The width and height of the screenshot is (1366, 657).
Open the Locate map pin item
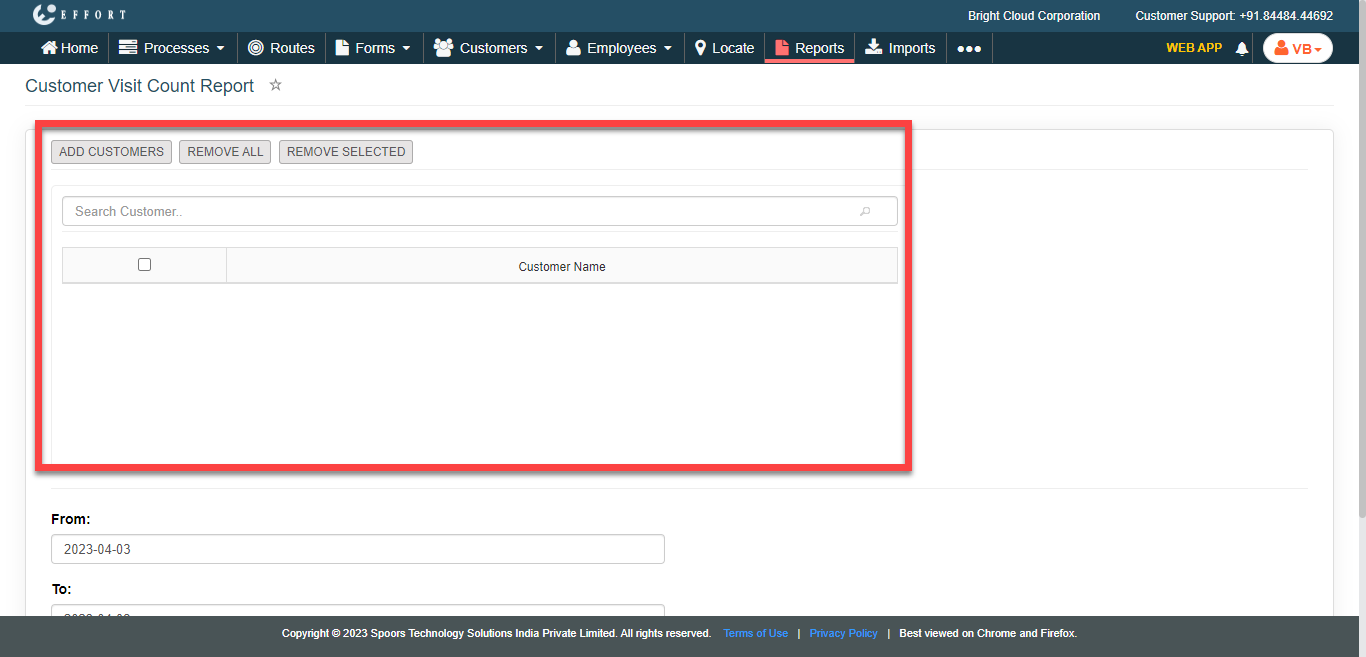(x=701, y=48)
